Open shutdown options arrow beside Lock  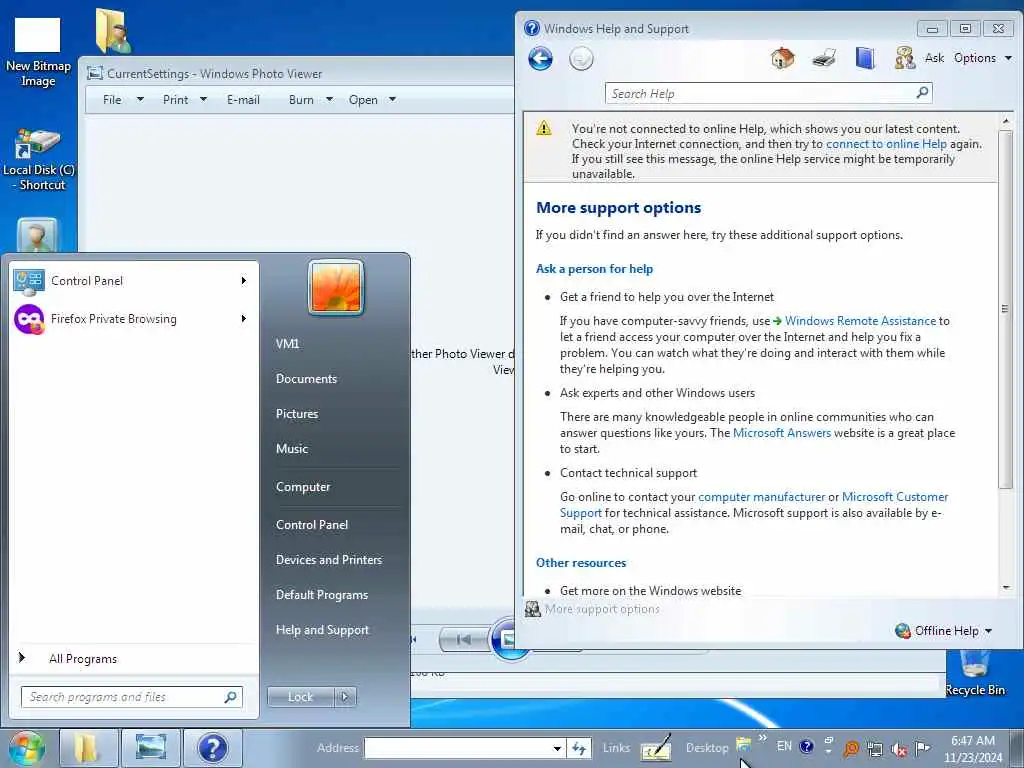pos(345,697)
